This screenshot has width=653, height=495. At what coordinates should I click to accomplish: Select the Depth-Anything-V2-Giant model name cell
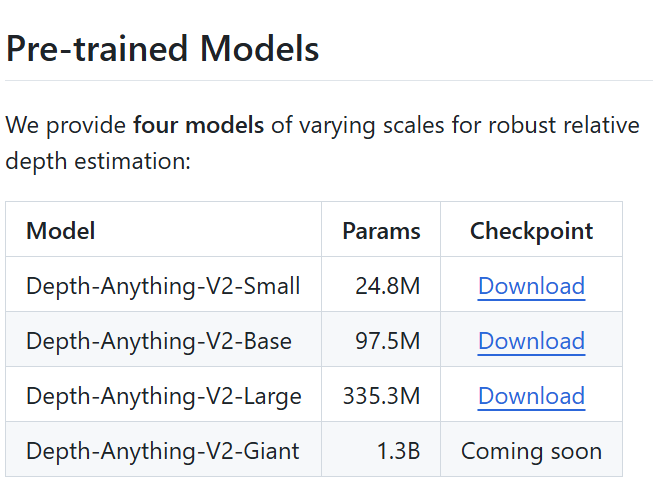pyautogui.click(x=162, y=451)
